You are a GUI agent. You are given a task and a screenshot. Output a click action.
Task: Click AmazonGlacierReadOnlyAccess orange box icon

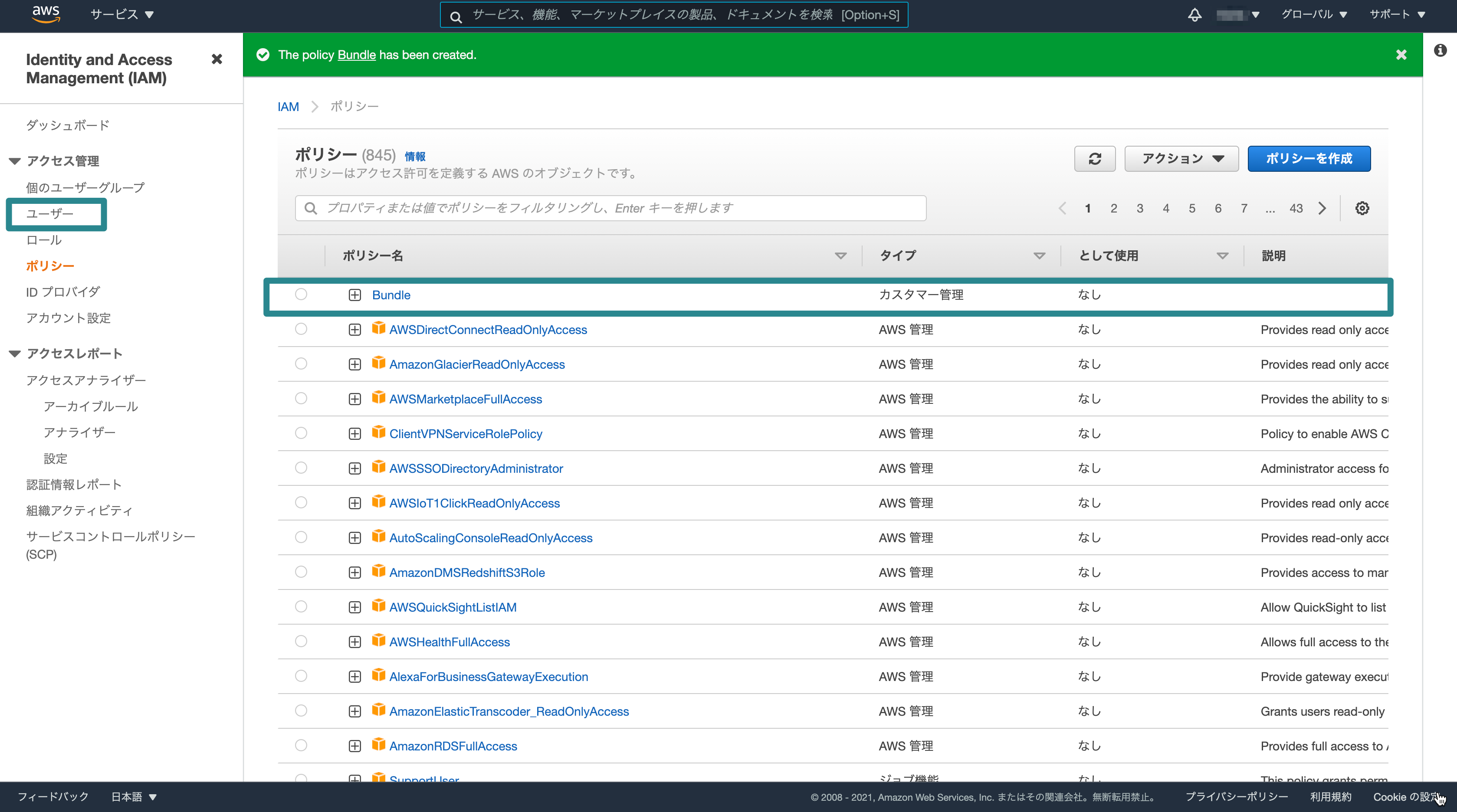pos(378,363)
